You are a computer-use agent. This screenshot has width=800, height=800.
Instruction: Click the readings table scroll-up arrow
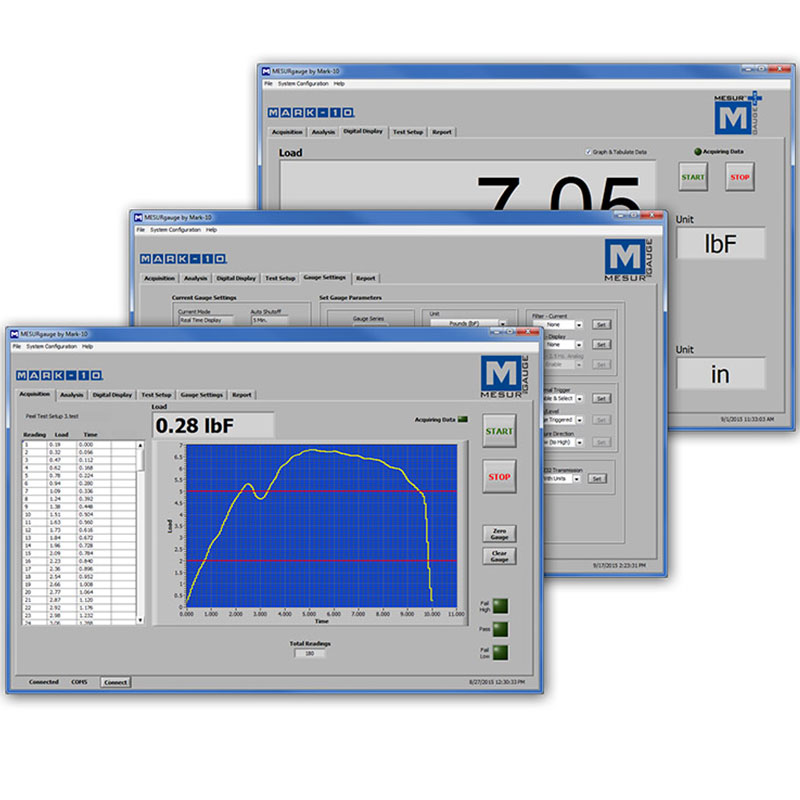[140, 445]
